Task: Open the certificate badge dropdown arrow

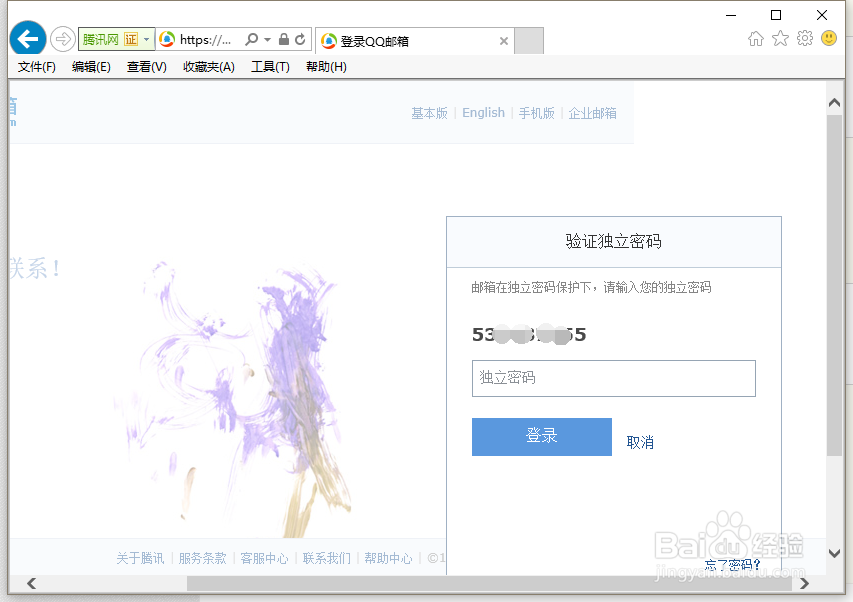Action: click(x=147, y=39)
